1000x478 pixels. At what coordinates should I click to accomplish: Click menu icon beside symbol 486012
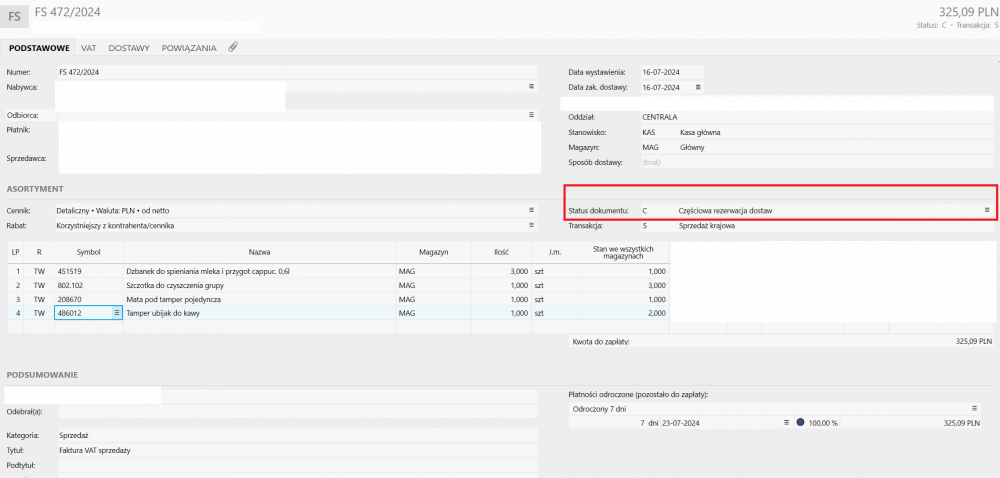(x=116, y=313)
